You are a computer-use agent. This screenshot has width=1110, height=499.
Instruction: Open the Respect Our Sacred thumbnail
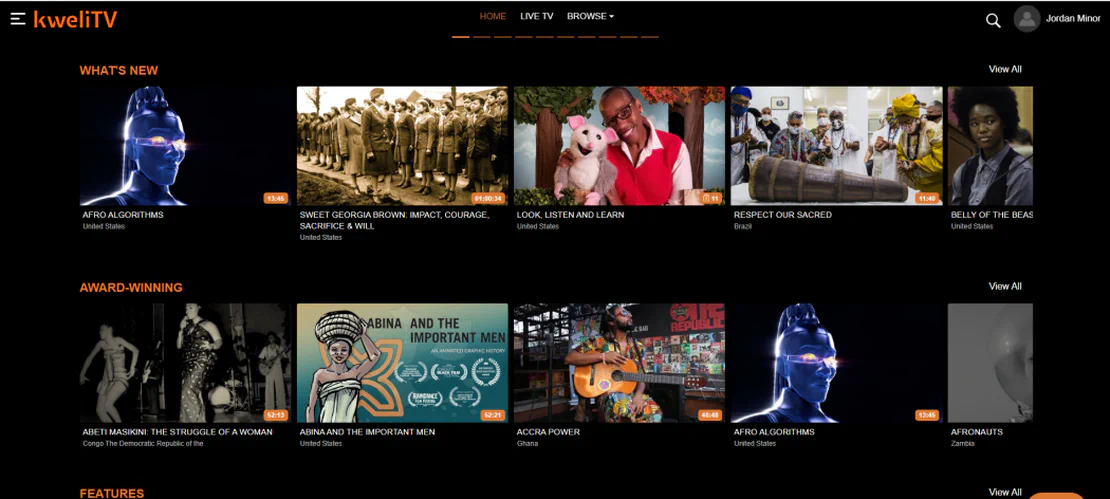(836, 145)
